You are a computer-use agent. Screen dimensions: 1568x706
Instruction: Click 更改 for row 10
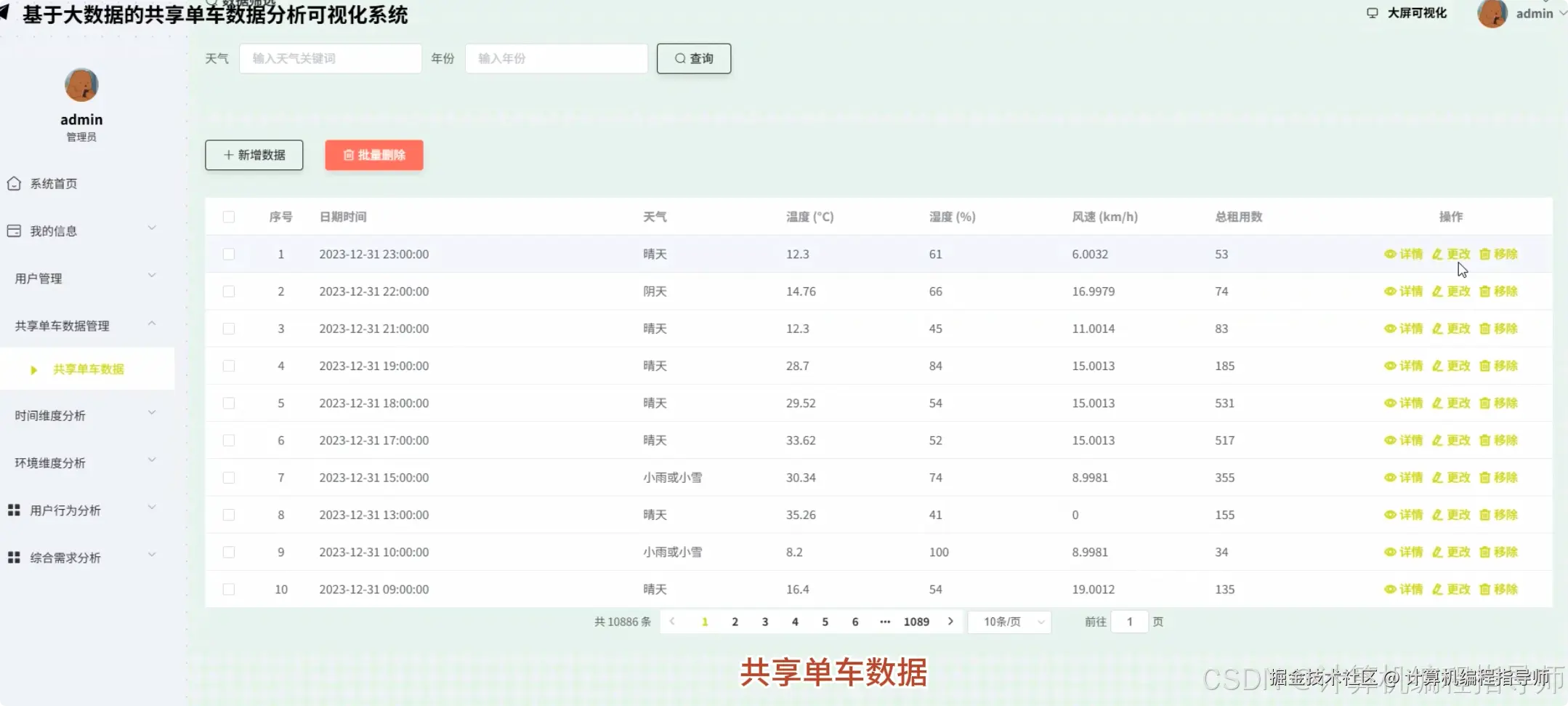(x=1451, y=589)
